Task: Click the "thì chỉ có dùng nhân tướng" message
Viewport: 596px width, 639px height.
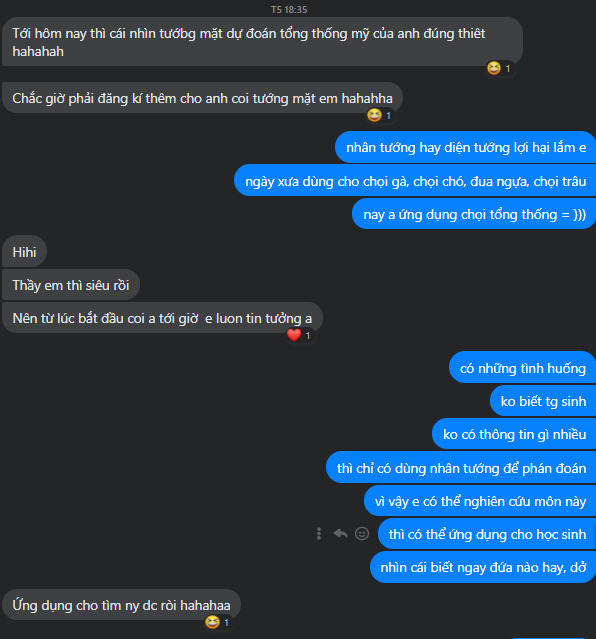Action: [461, 468]
